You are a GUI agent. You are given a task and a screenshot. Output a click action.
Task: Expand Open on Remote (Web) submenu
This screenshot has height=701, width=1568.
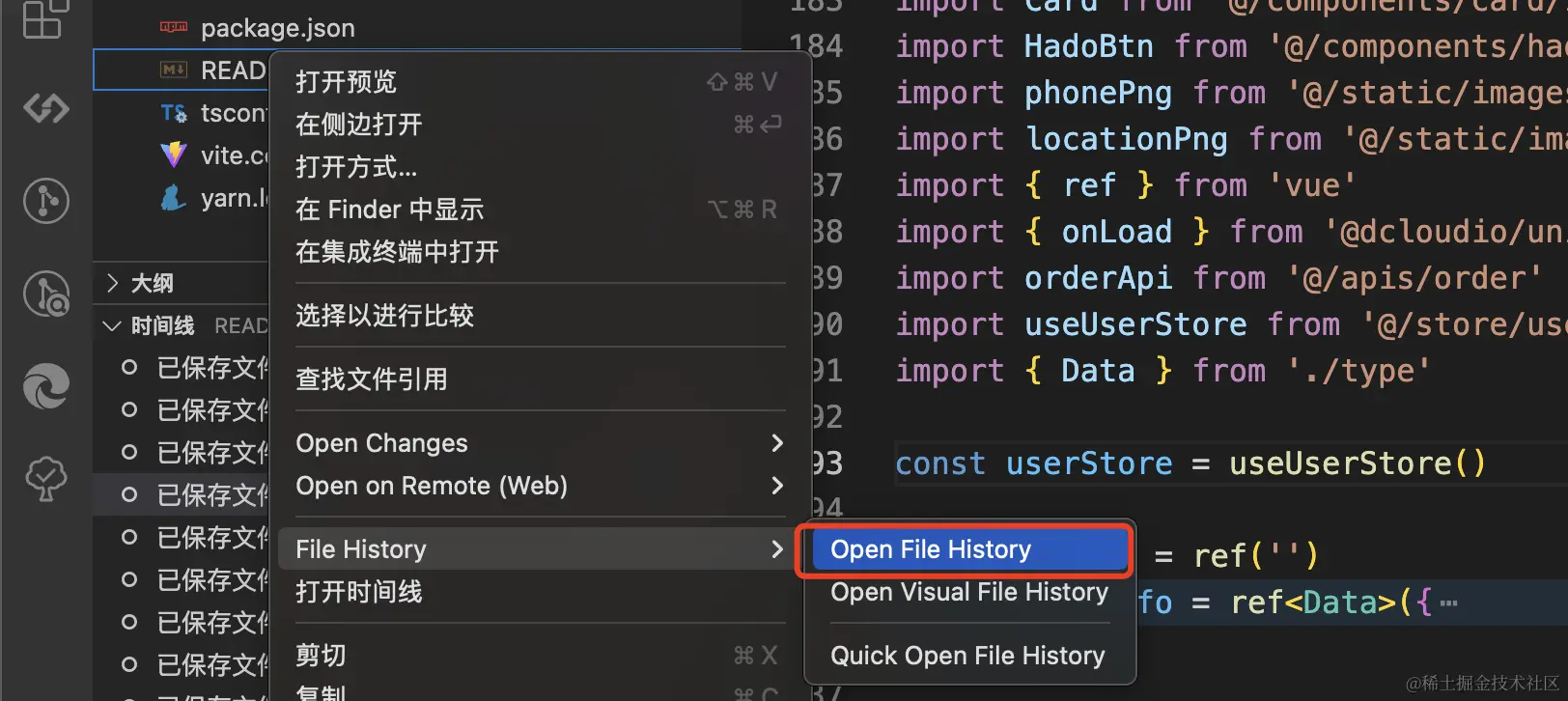pos(540,486)
